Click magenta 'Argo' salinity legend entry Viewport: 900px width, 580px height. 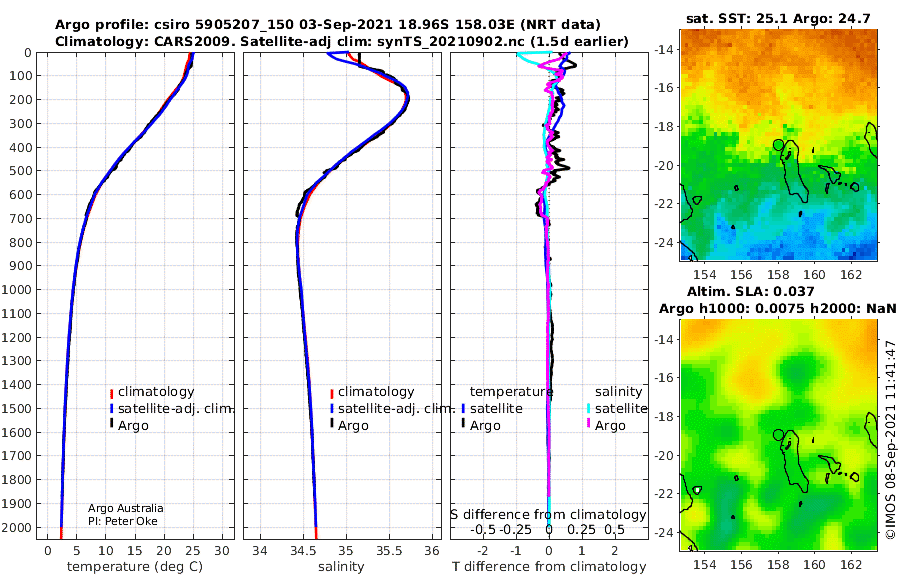pyautogui.click(x=610, y=426)
